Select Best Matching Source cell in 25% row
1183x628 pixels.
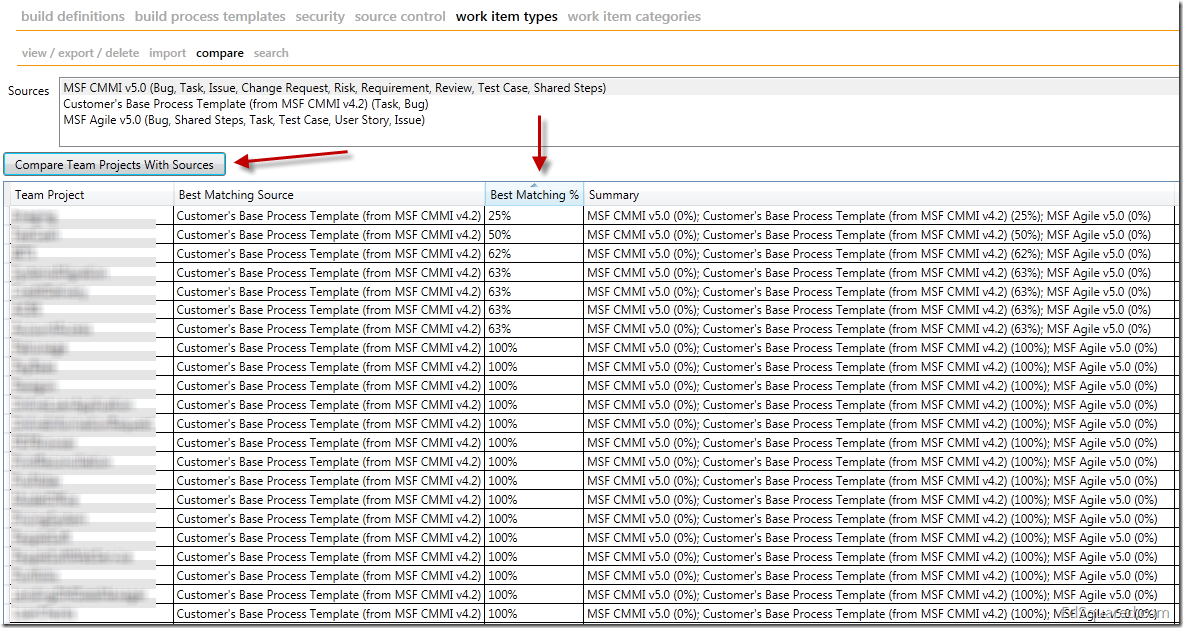[329, 216]
